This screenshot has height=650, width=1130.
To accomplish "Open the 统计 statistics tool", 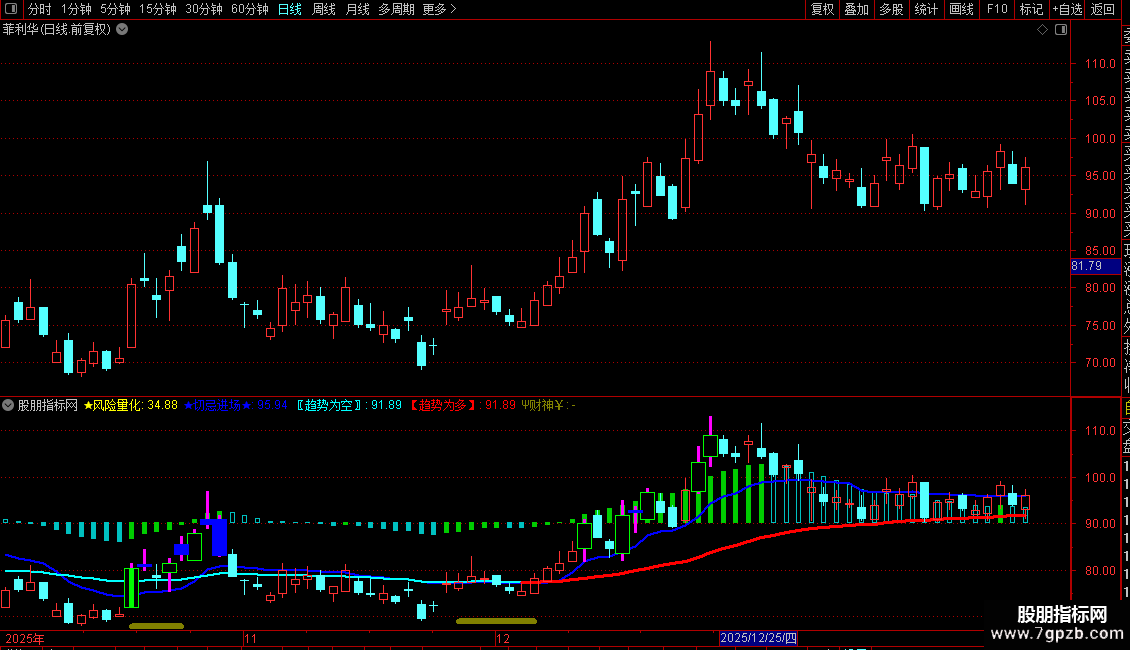I will (926, 9).
